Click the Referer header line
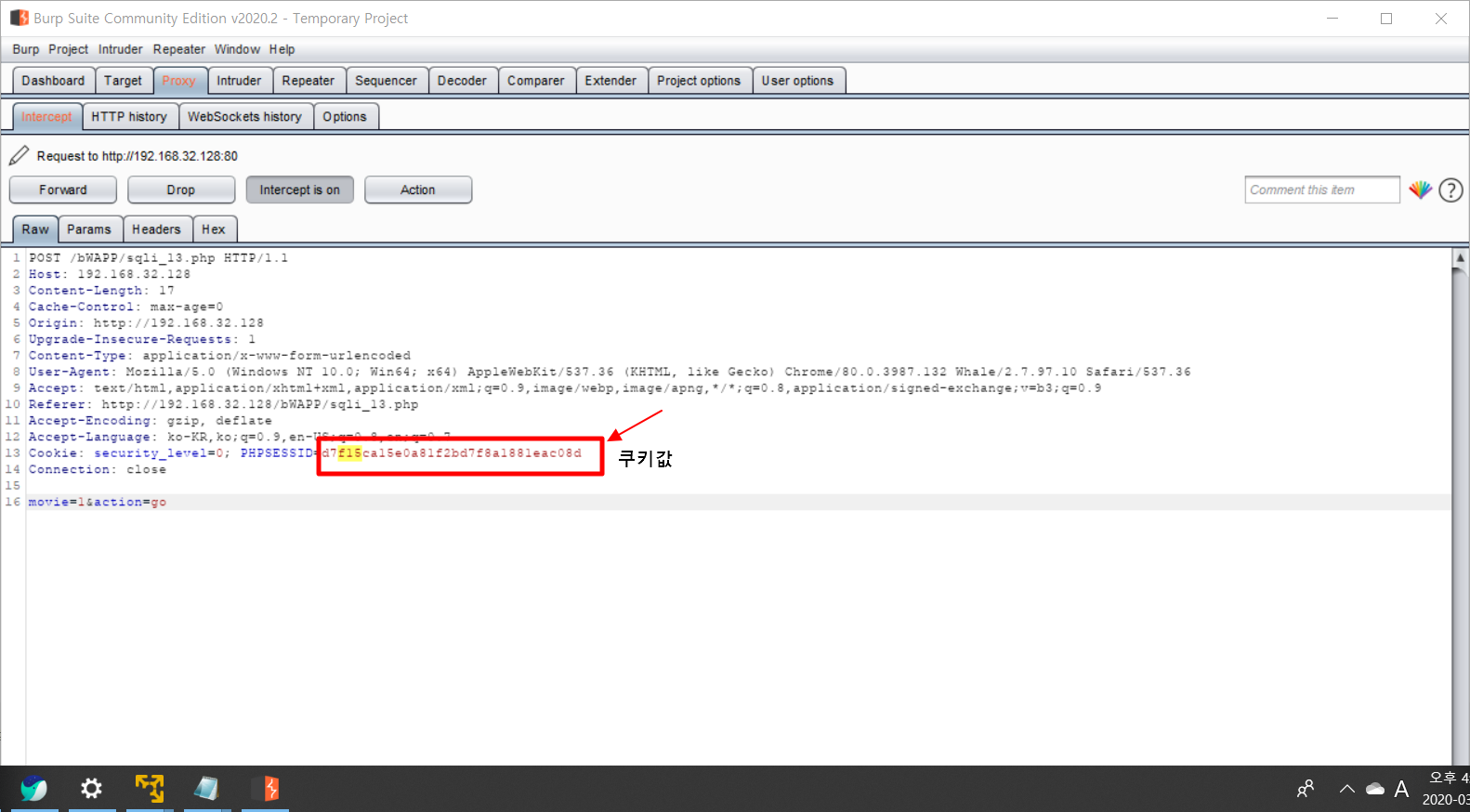This screenshot has height=812, width=1470. pos(223,404)
